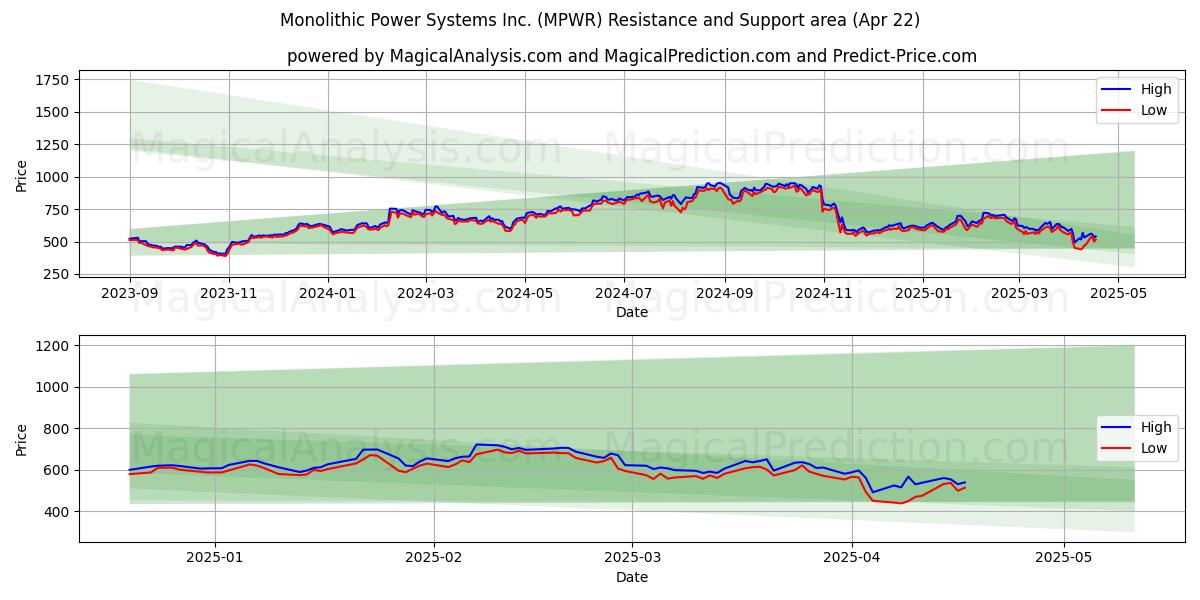
Task: Click the 1200 tick on bottom chart
Action: [x=52, y=346]
